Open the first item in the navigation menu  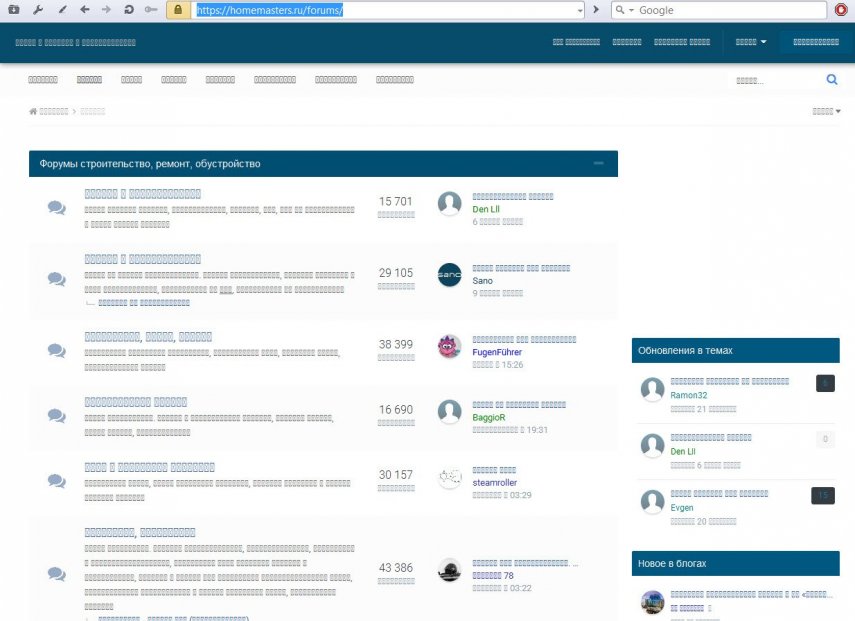[43, 80]
